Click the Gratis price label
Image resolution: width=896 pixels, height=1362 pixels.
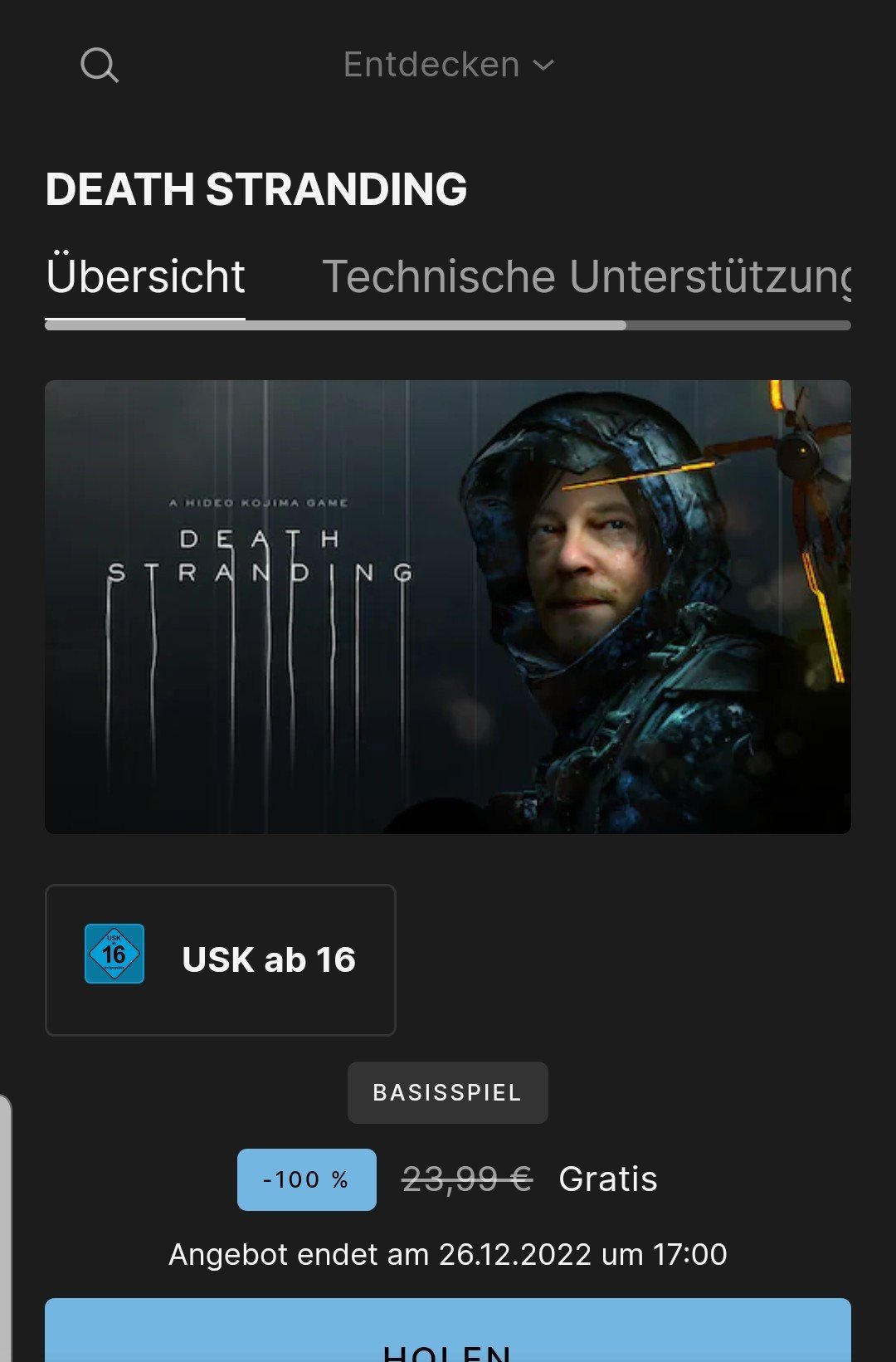[x=608, y=1179]
